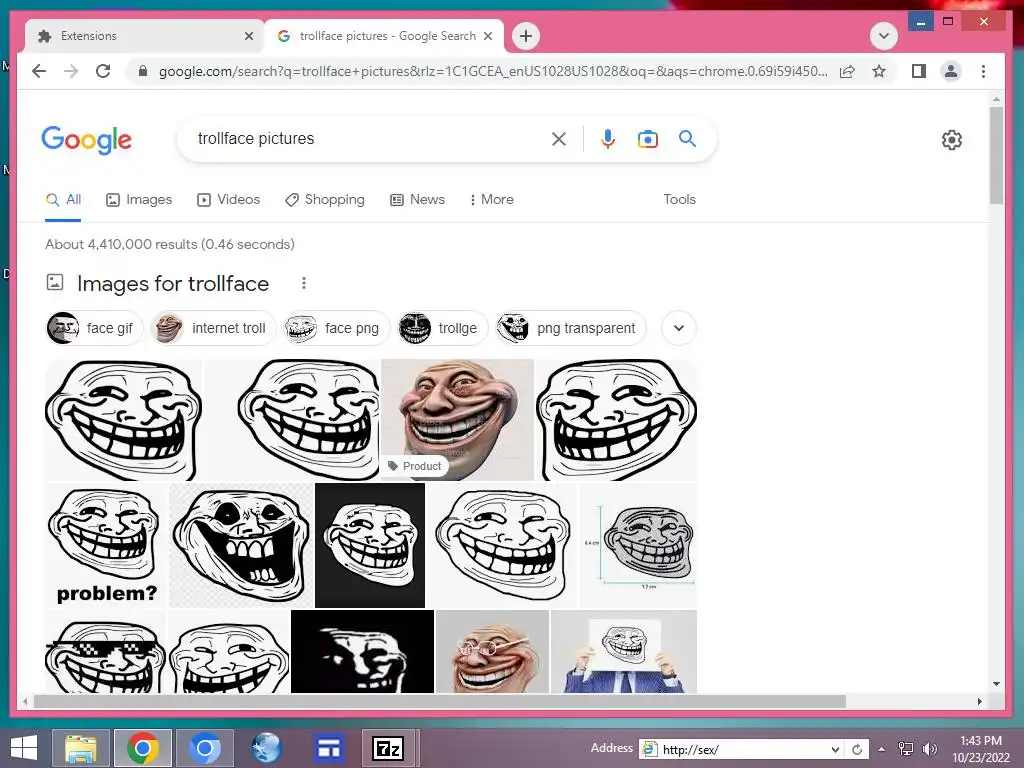The height and width of the screenshot is (768, 1024).
Task: Open the globe browser taskbar icon
Action: click(x=266, y=748)
